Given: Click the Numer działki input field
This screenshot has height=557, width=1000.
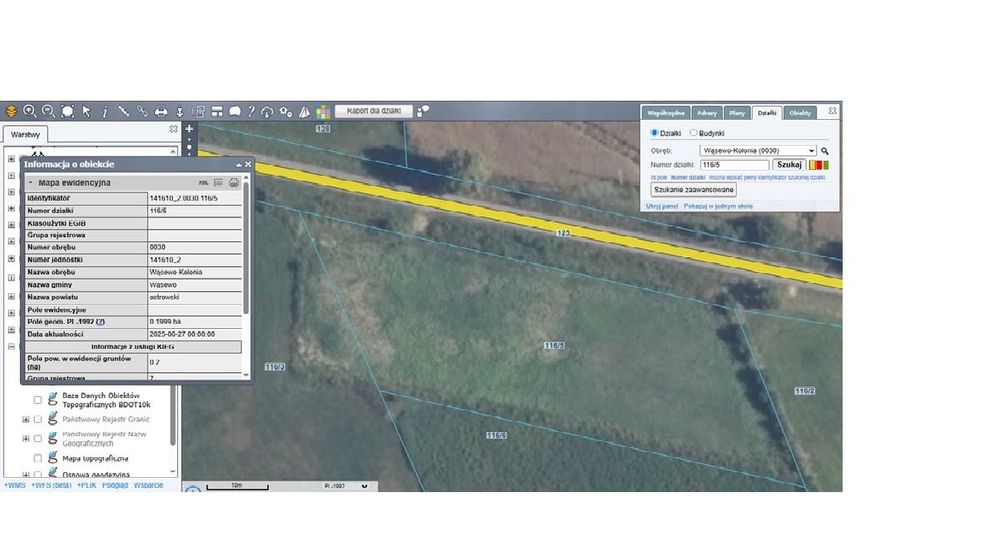Looking at the screenshot, I should tap(735, 165).
